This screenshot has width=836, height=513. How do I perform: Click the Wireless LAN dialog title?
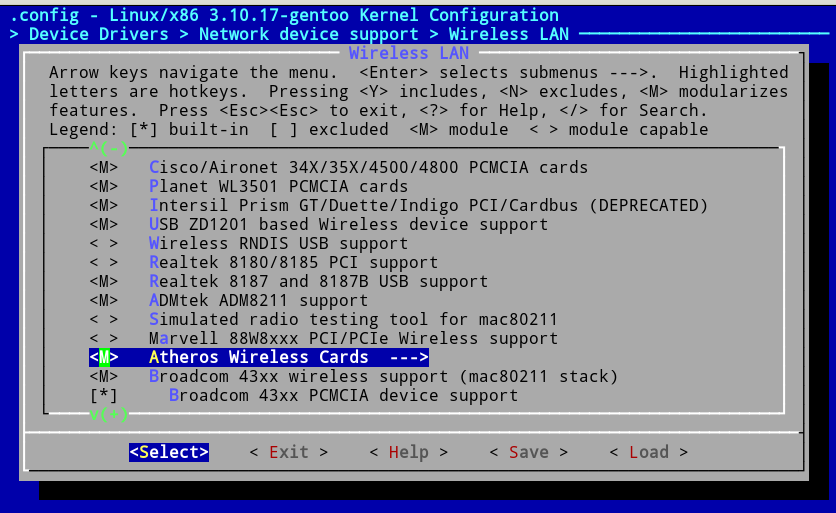(409, 53)
